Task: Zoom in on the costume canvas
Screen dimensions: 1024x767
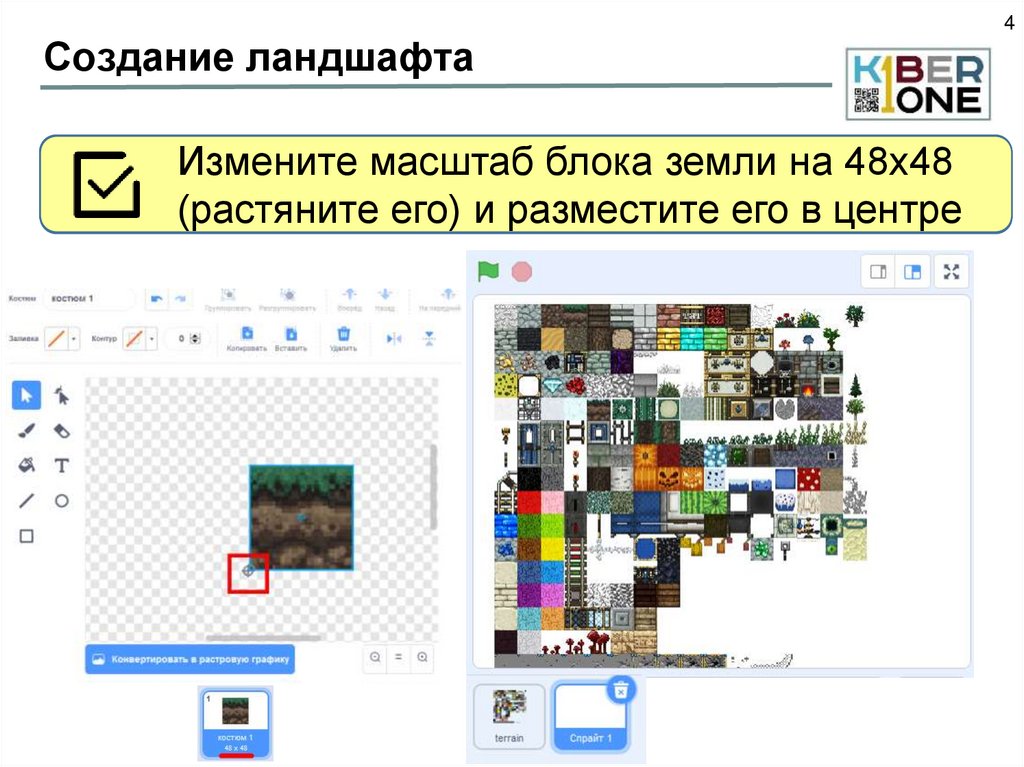Action: pyautogui.click(x=423, y=657)
